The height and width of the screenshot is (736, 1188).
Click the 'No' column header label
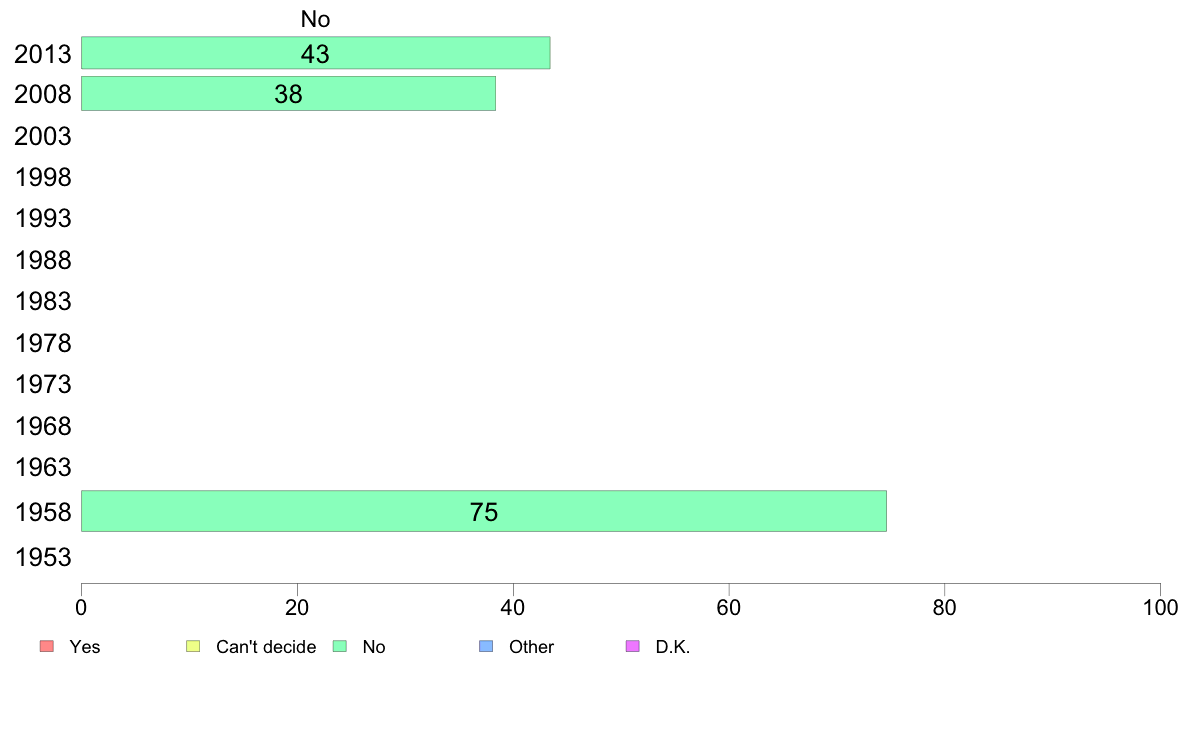click(x=315, y=19)
